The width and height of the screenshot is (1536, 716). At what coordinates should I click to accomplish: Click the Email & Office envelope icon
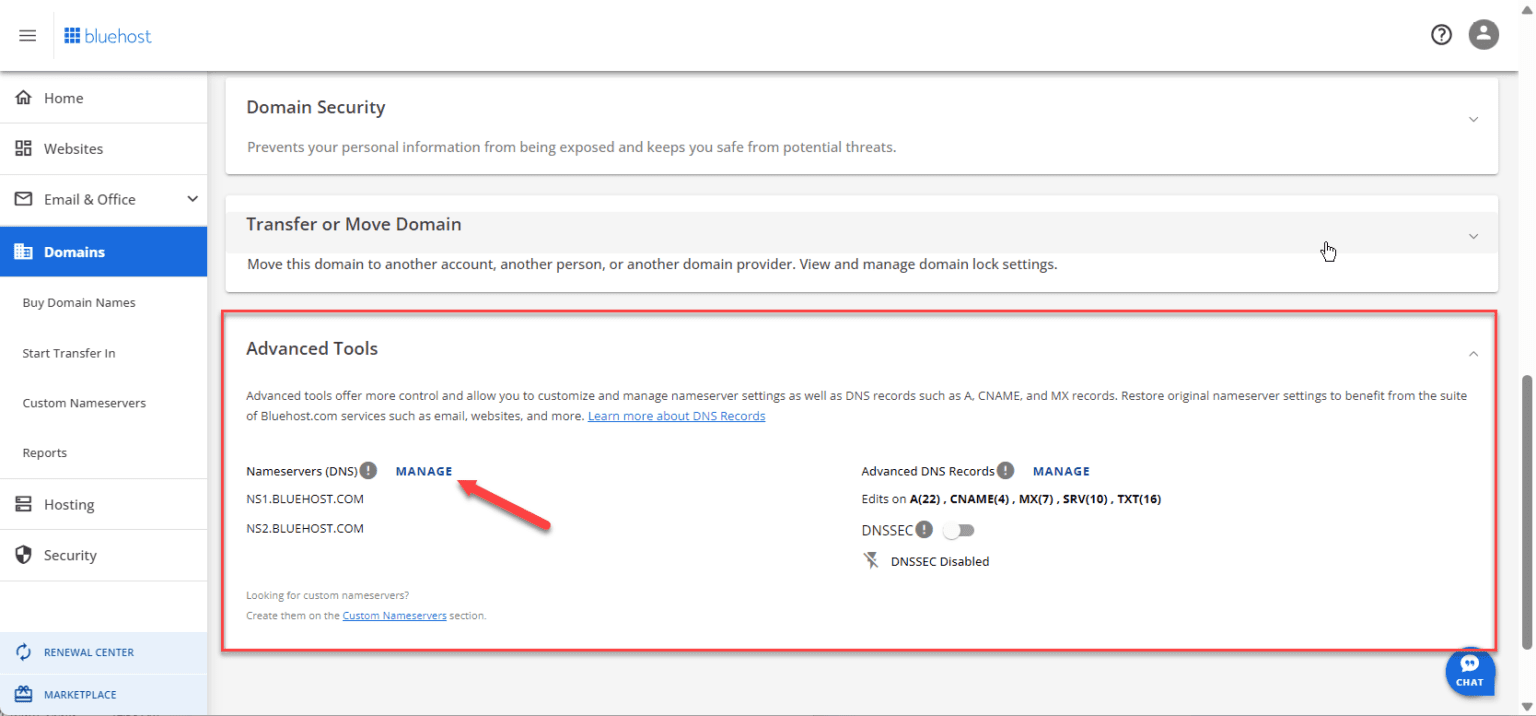pyautogui.click(x=23, y=199)
